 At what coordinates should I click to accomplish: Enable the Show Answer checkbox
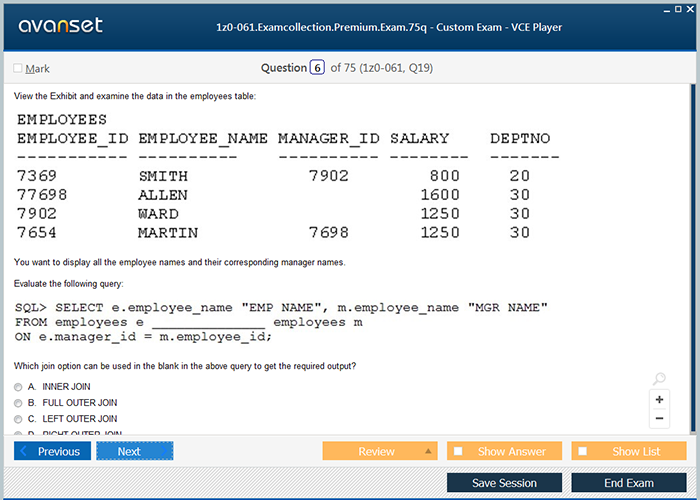pyautogui.click(x=458, y=451)
